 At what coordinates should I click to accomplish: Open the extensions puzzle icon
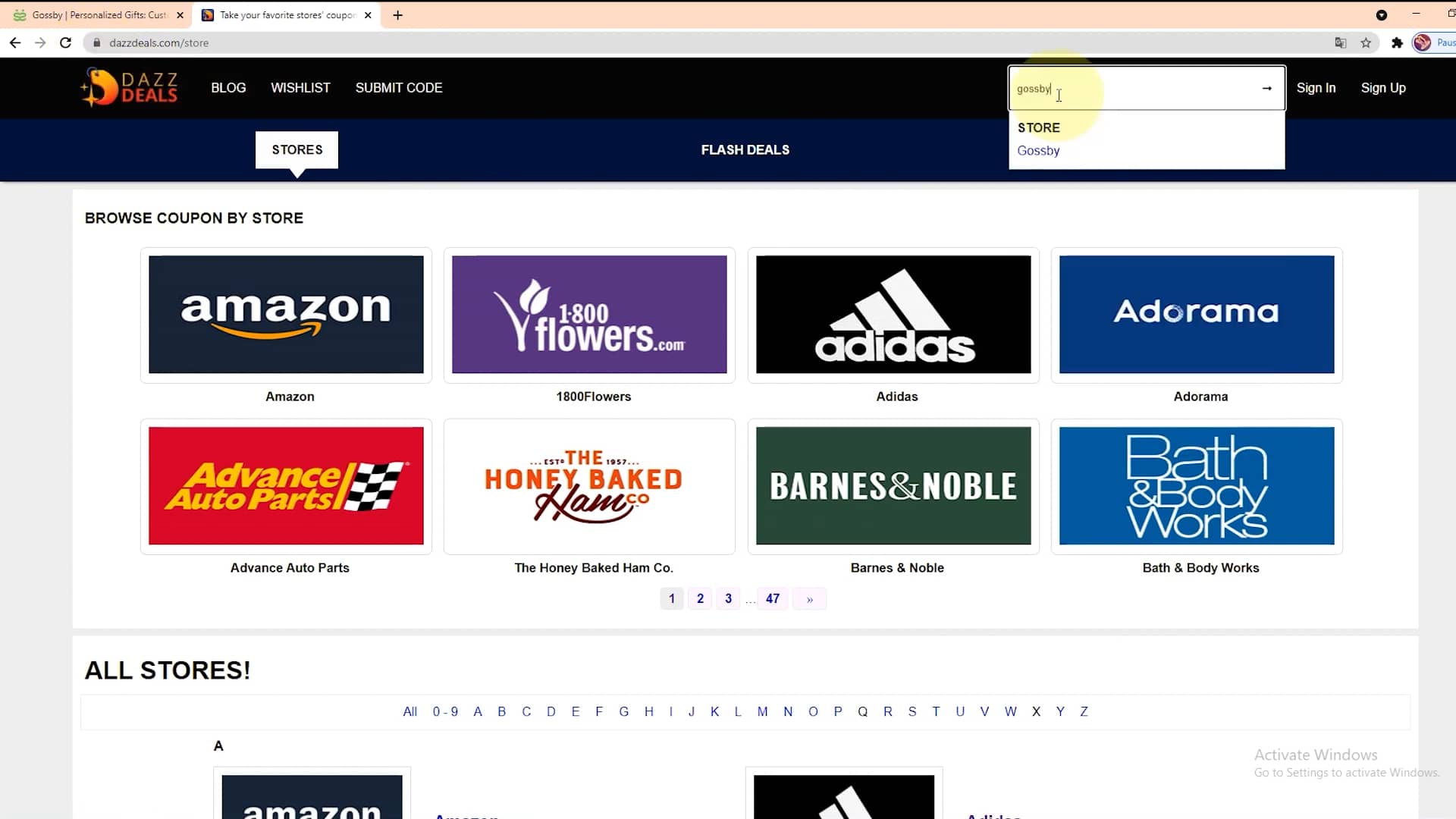(x=1397, y=43)
